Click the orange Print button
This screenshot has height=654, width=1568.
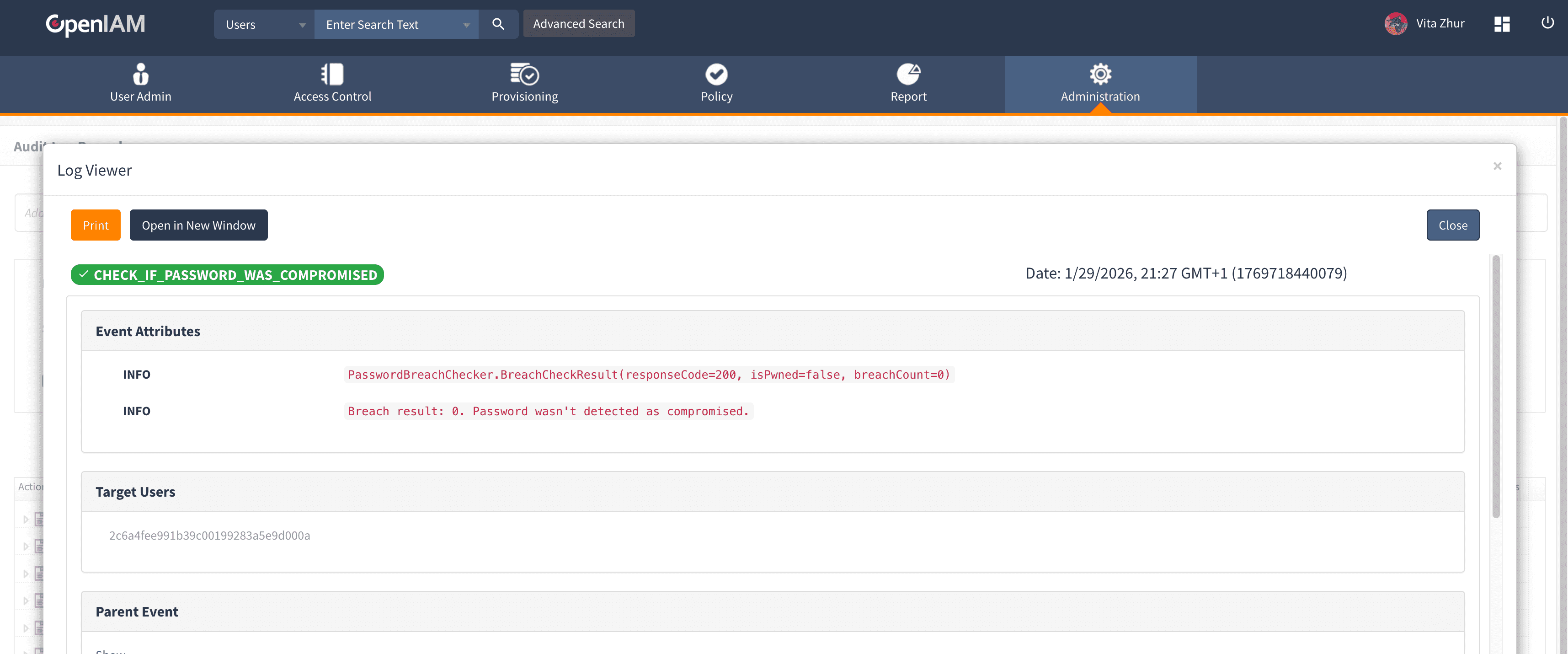(x=96, y=225)
